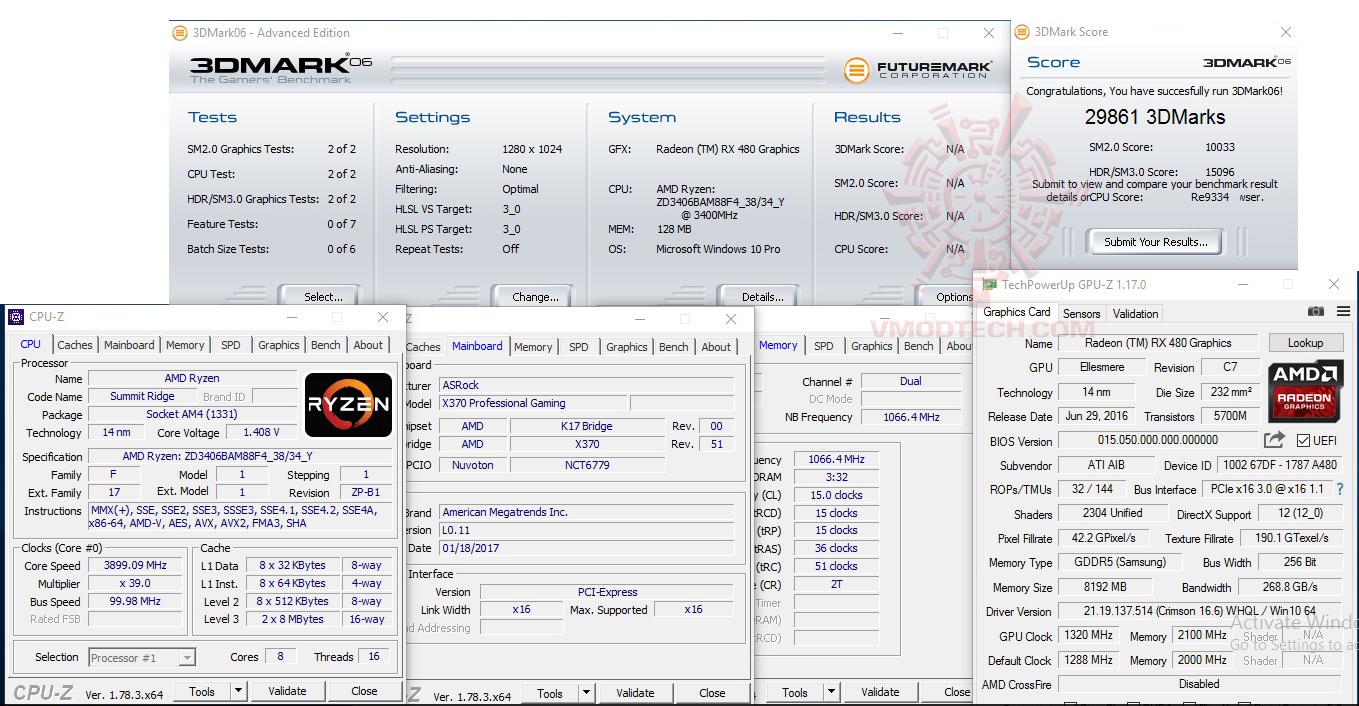
Task: Click Close in the Mainboard CPU-Z window
Action: click(x=712, y=693)
